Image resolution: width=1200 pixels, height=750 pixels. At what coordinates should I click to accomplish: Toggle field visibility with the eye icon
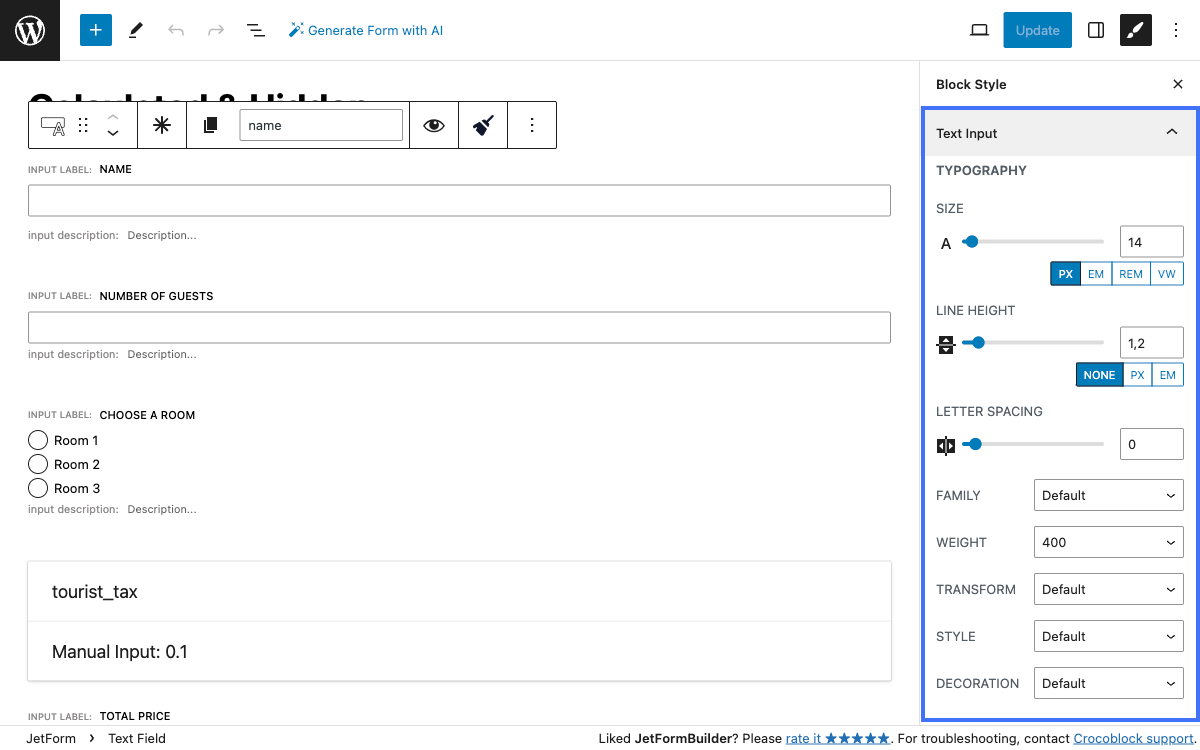click(433, 124)
